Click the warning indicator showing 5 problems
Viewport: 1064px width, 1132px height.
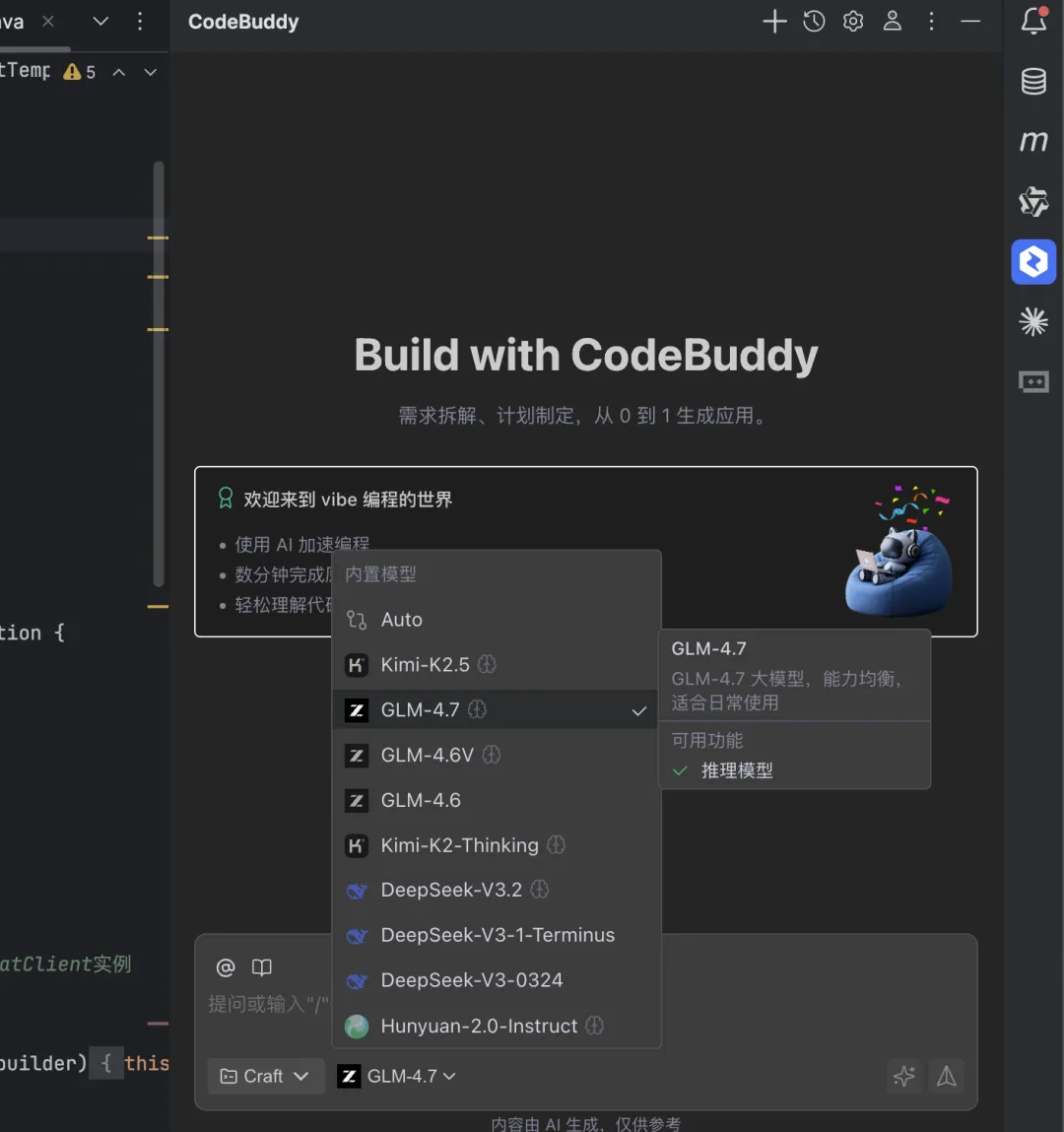click(x=80, y=72)
